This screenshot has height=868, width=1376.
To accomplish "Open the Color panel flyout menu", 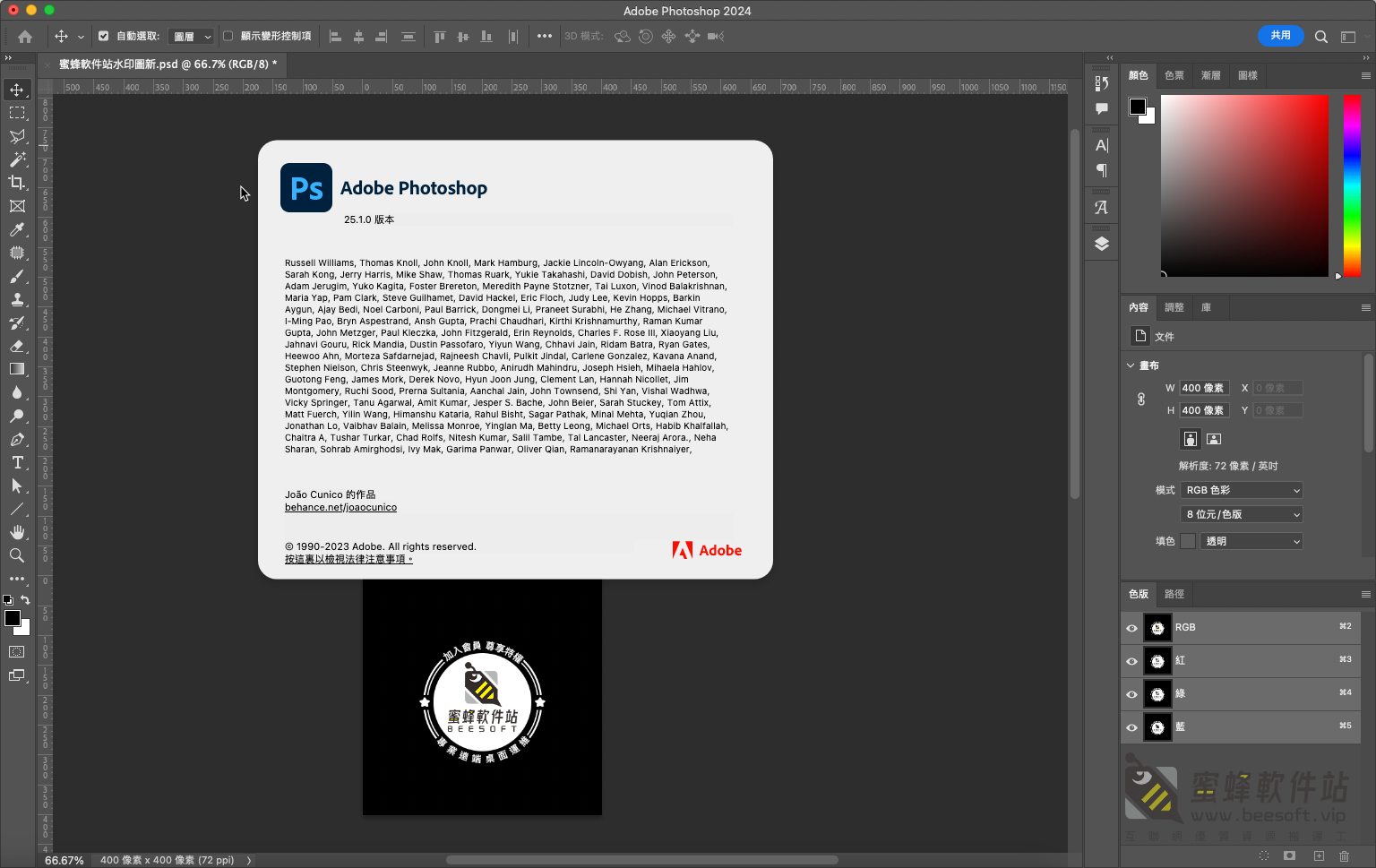I will pos(1365,75).
